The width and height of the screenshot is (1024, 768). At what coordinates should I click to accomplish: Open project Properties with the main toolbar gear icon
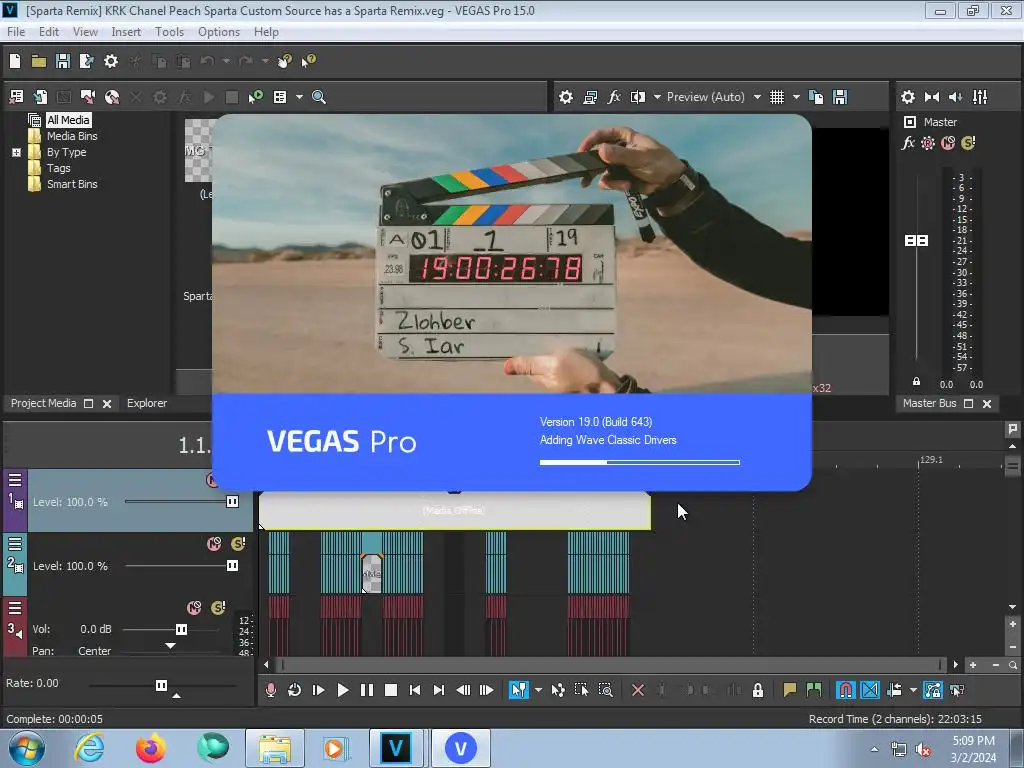point(111,61)
